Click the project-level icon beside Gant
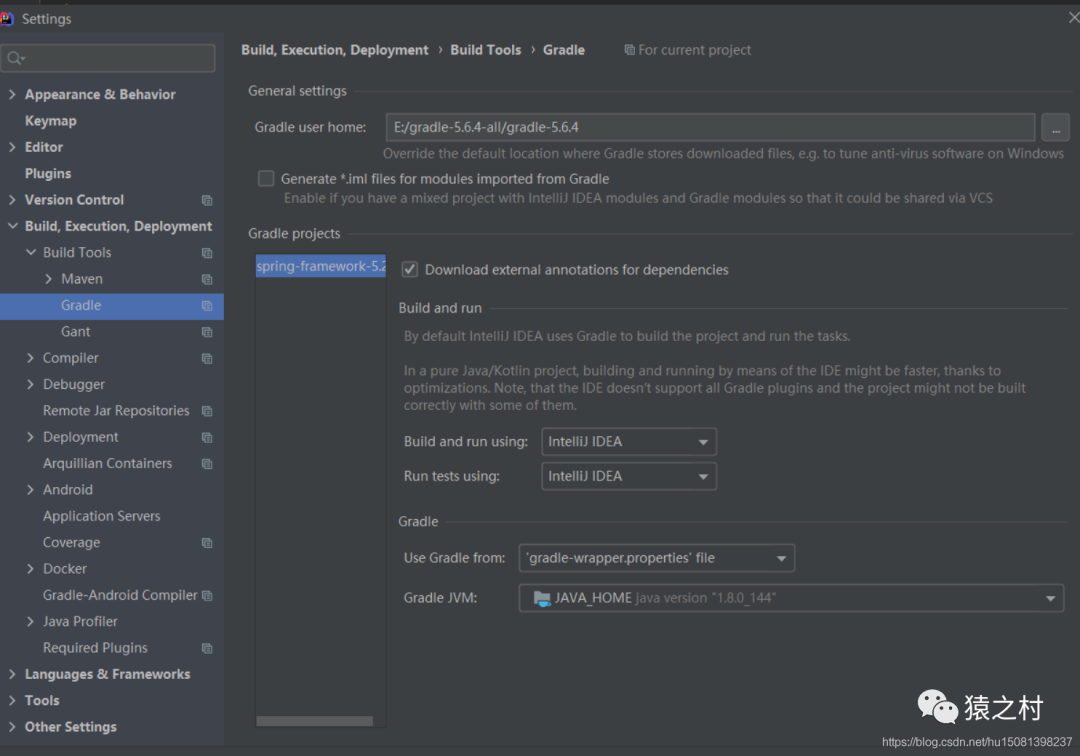1080x756 pixels. pos(207,332)
